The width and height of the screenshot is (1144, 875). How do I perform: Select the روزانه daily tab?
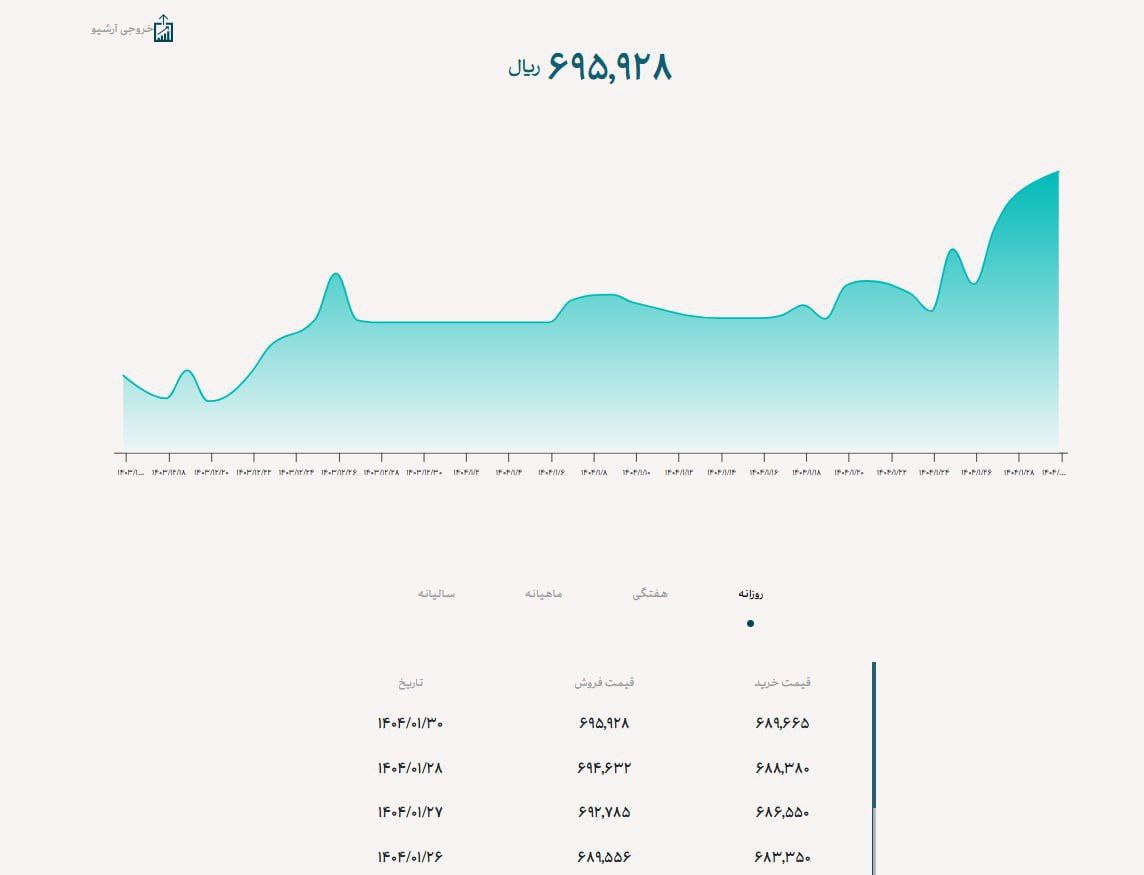click(x=751, y=593)
